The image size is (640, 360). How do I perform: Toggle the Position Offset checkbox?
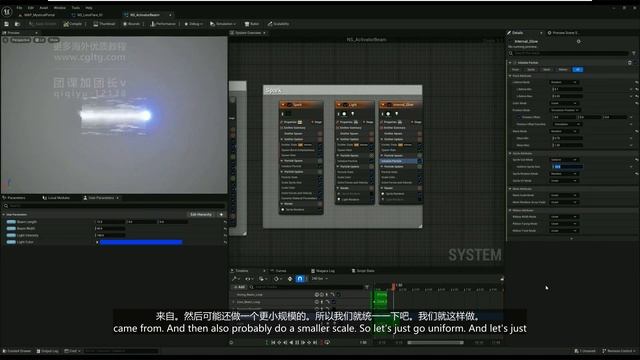[x=518, y=117]
